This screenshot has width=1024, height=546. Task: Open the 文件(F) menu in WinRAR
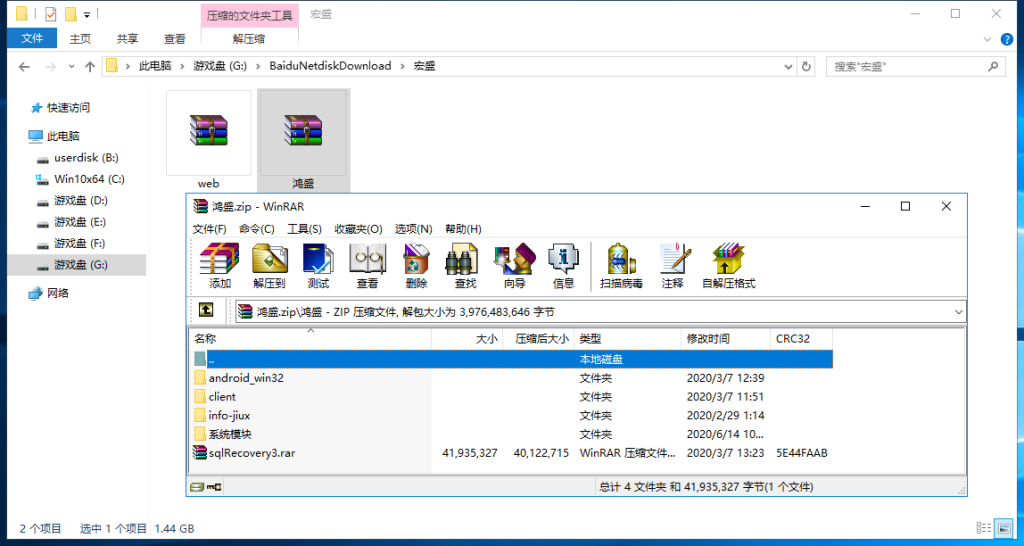[210, 229]
